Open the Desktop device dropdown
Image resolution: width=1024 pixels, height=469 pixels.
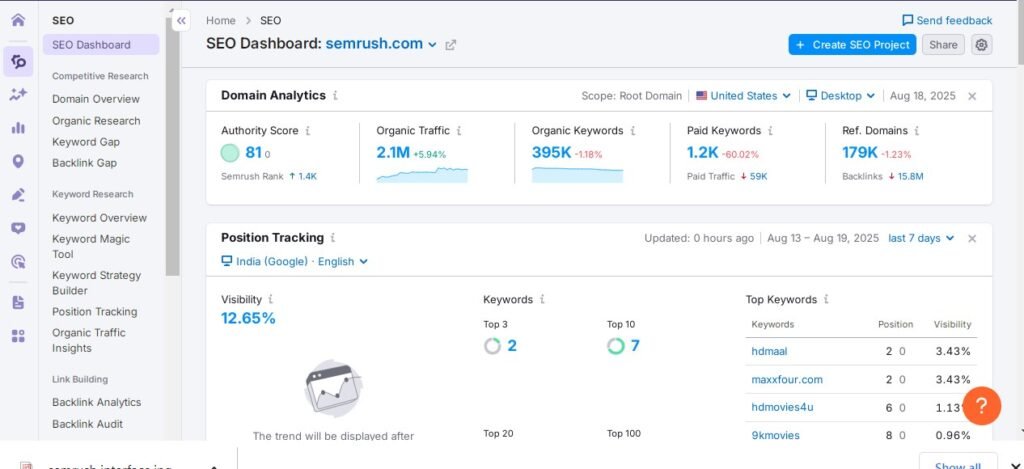pos(840,95)
